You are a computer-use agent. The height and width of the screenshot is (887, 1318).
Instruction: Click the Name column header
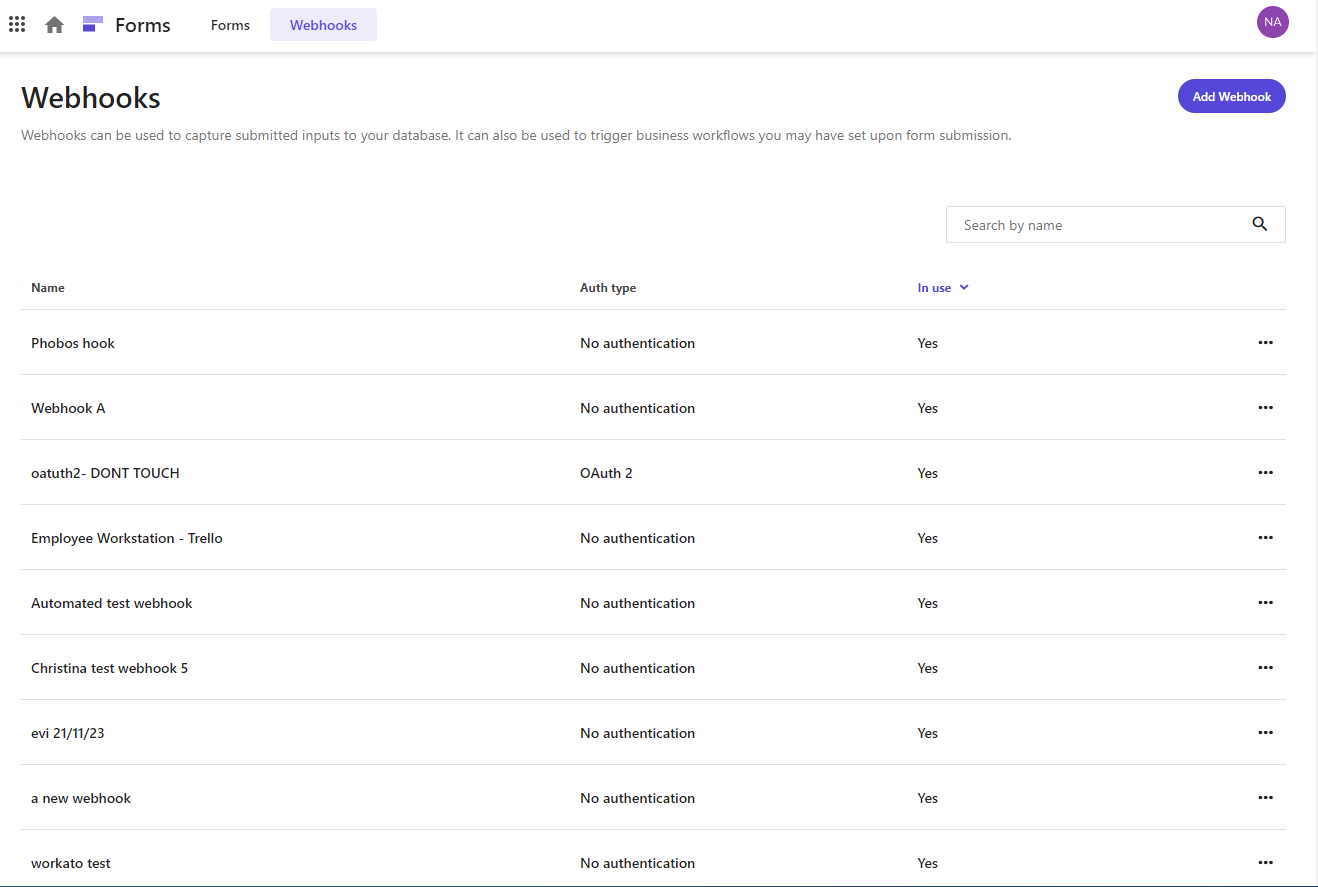[x=48, y=288]
